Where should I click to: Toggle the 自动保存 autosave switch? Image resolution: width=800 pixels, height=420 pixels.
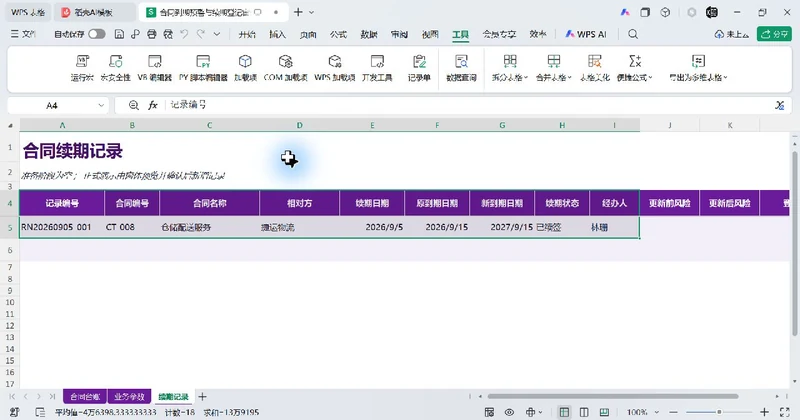tap(96, 34)
